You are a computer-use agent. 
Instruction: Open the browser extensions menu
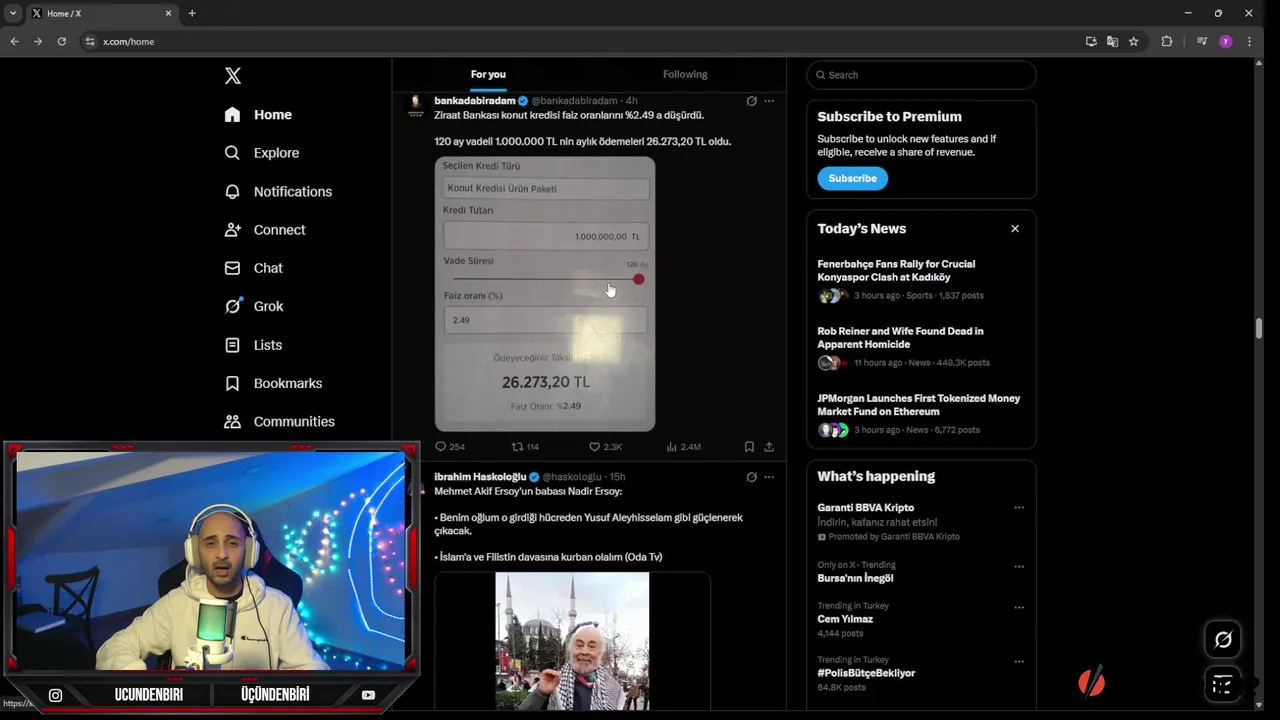point(1166,41)
